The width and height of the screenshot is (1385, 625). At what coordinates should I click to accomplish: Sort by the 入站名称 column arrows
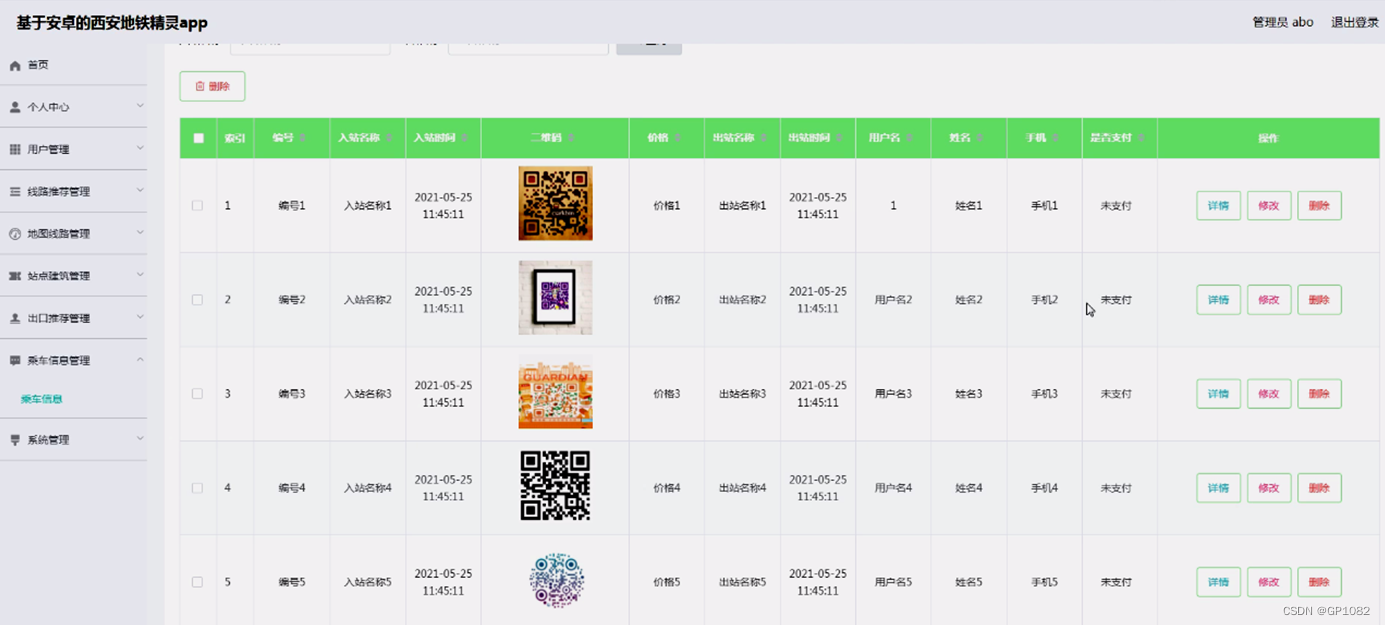click(x=389, y=138)
